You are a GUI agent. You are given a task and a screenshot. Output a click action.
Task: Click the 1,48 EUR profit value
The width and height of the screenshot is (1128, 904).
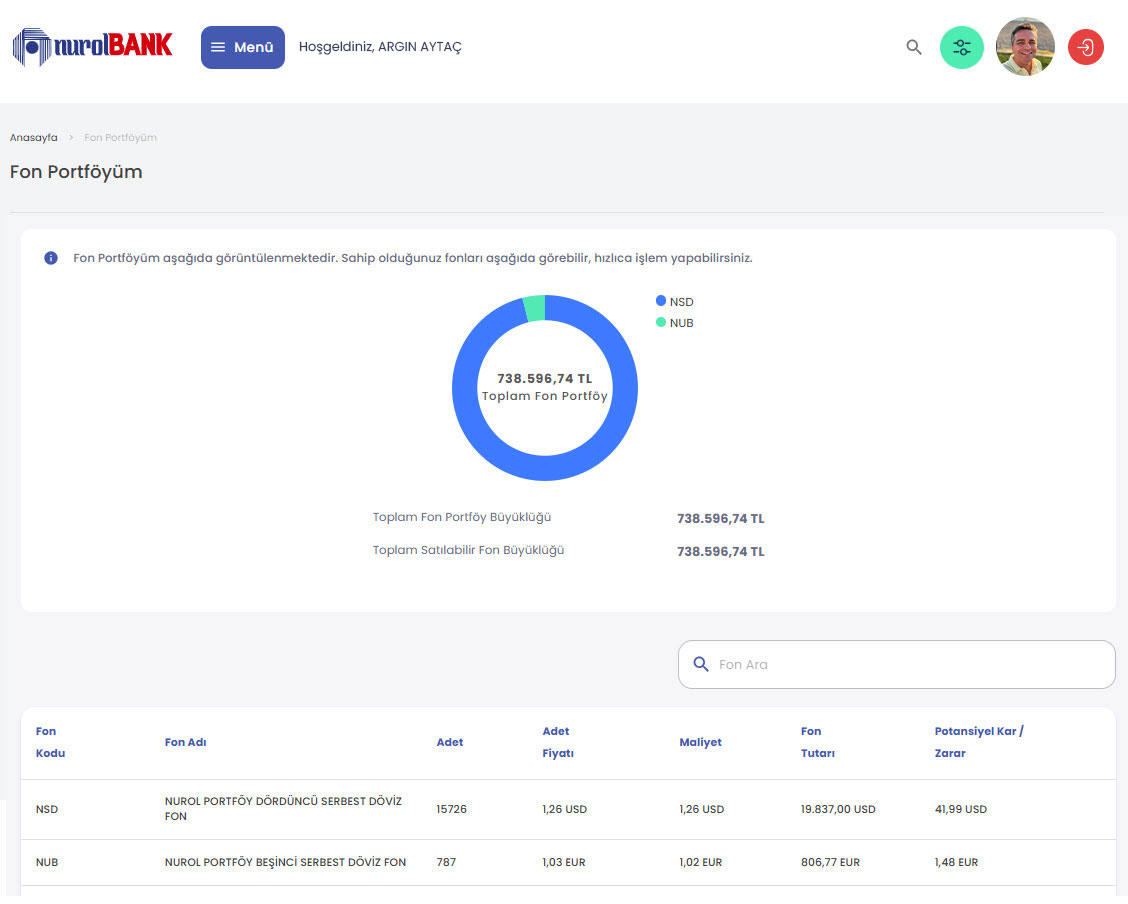pyautogui.click(x=956, y=862)
